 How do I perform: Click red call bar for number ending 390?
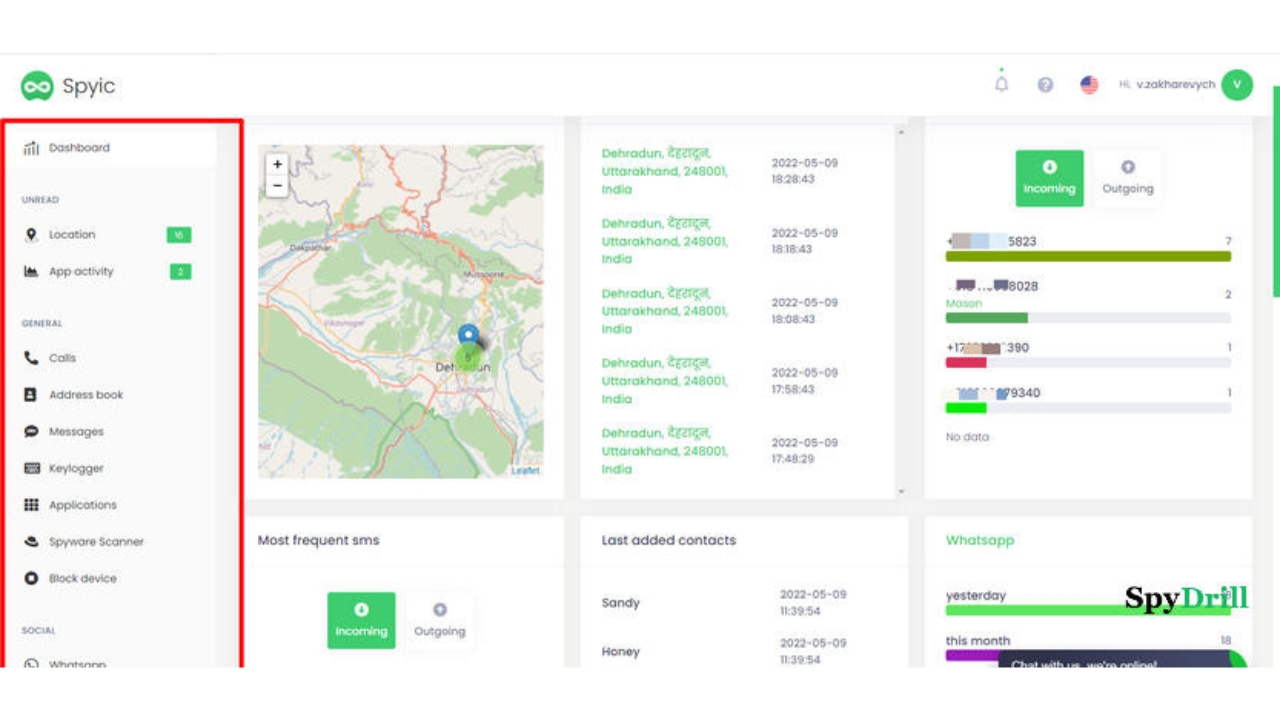coord(966,362)
